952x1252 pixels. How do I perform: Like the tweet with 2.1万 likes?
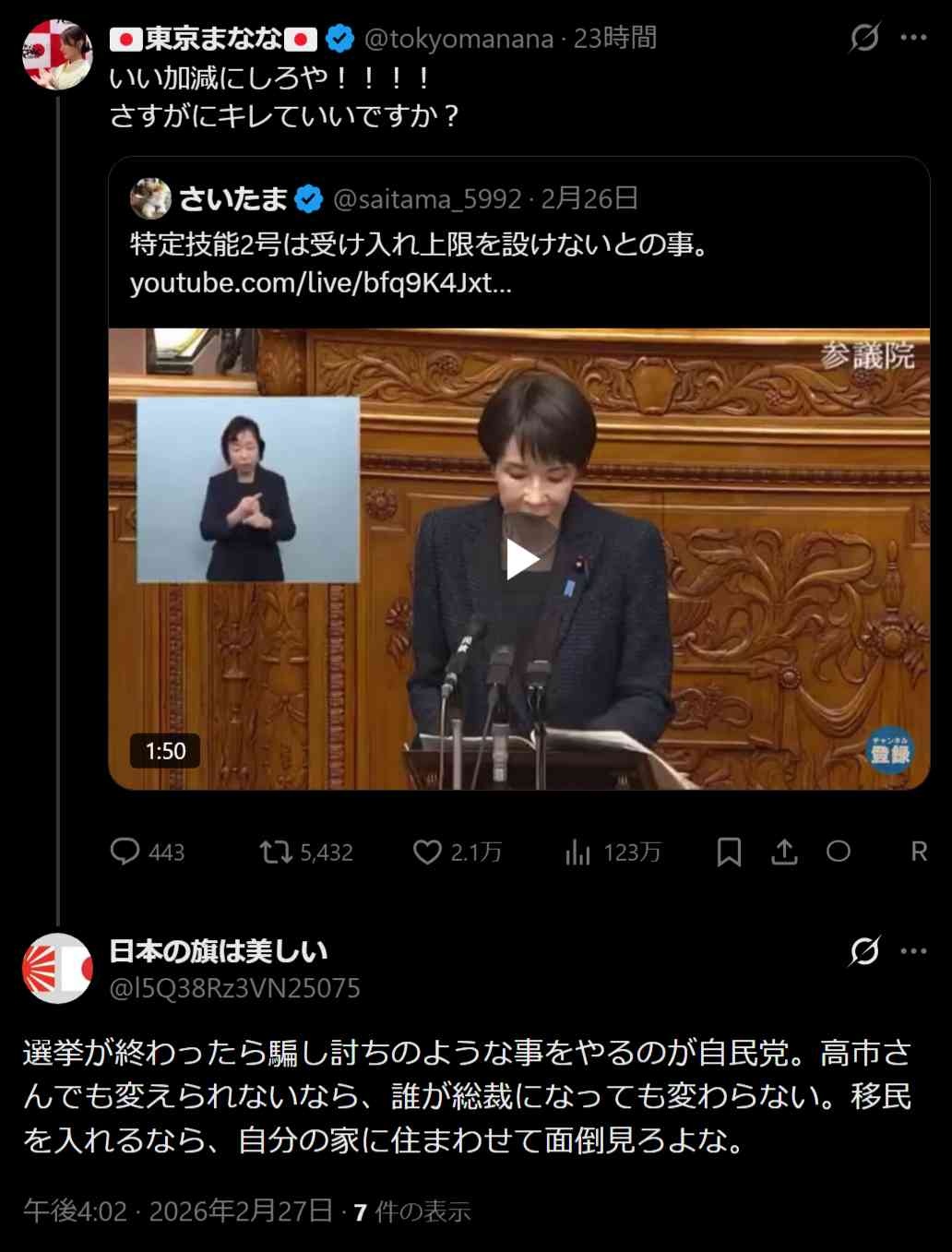click(x=427, y=852)
